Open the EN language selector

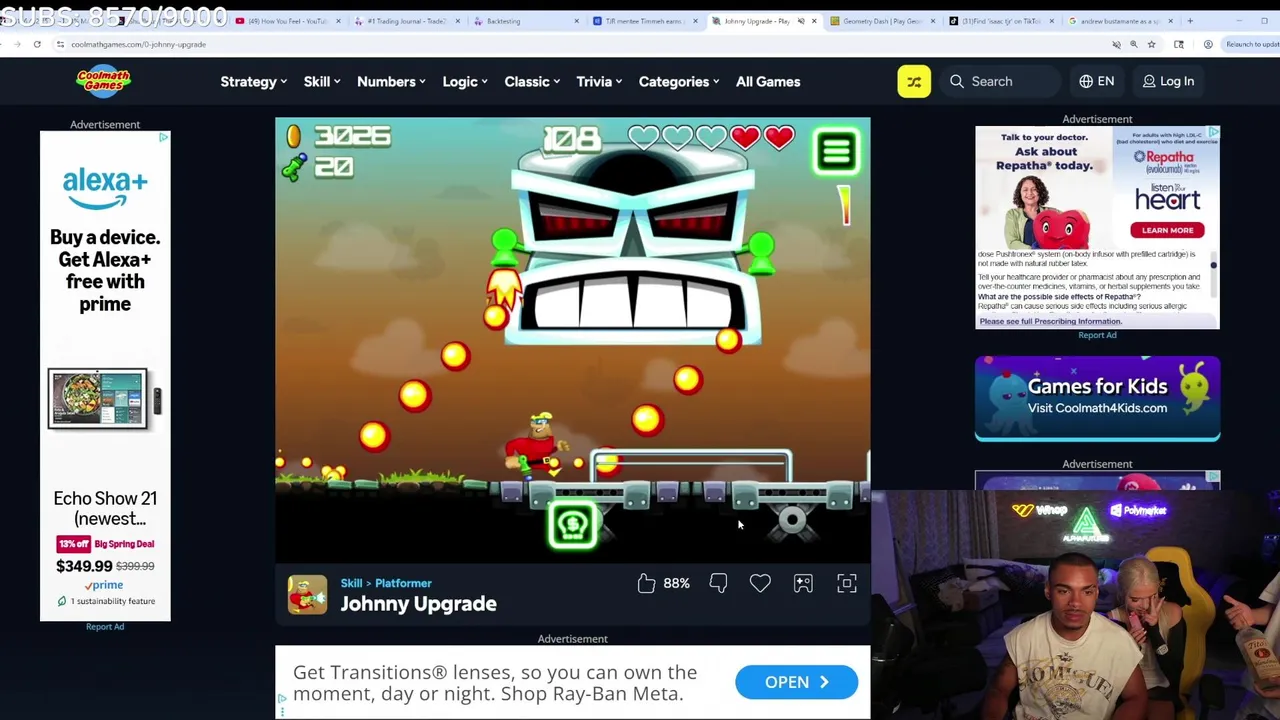(1096, 81)
